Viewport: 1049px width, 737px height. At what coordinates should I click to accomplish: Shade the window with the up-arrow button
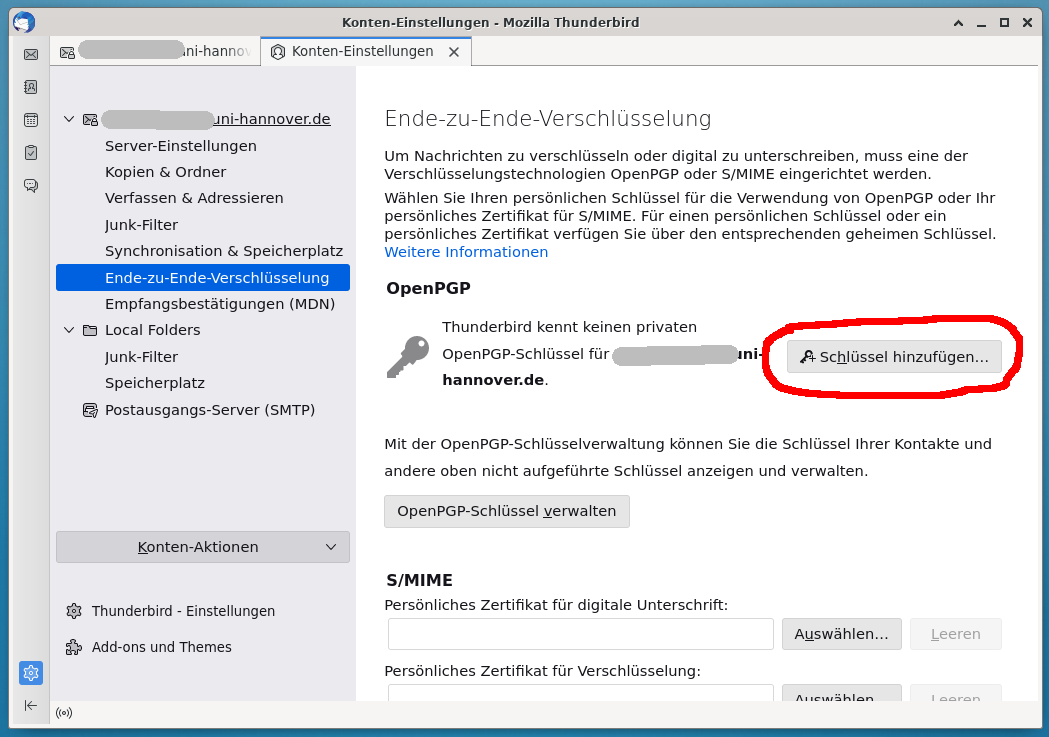click(958, 23)
